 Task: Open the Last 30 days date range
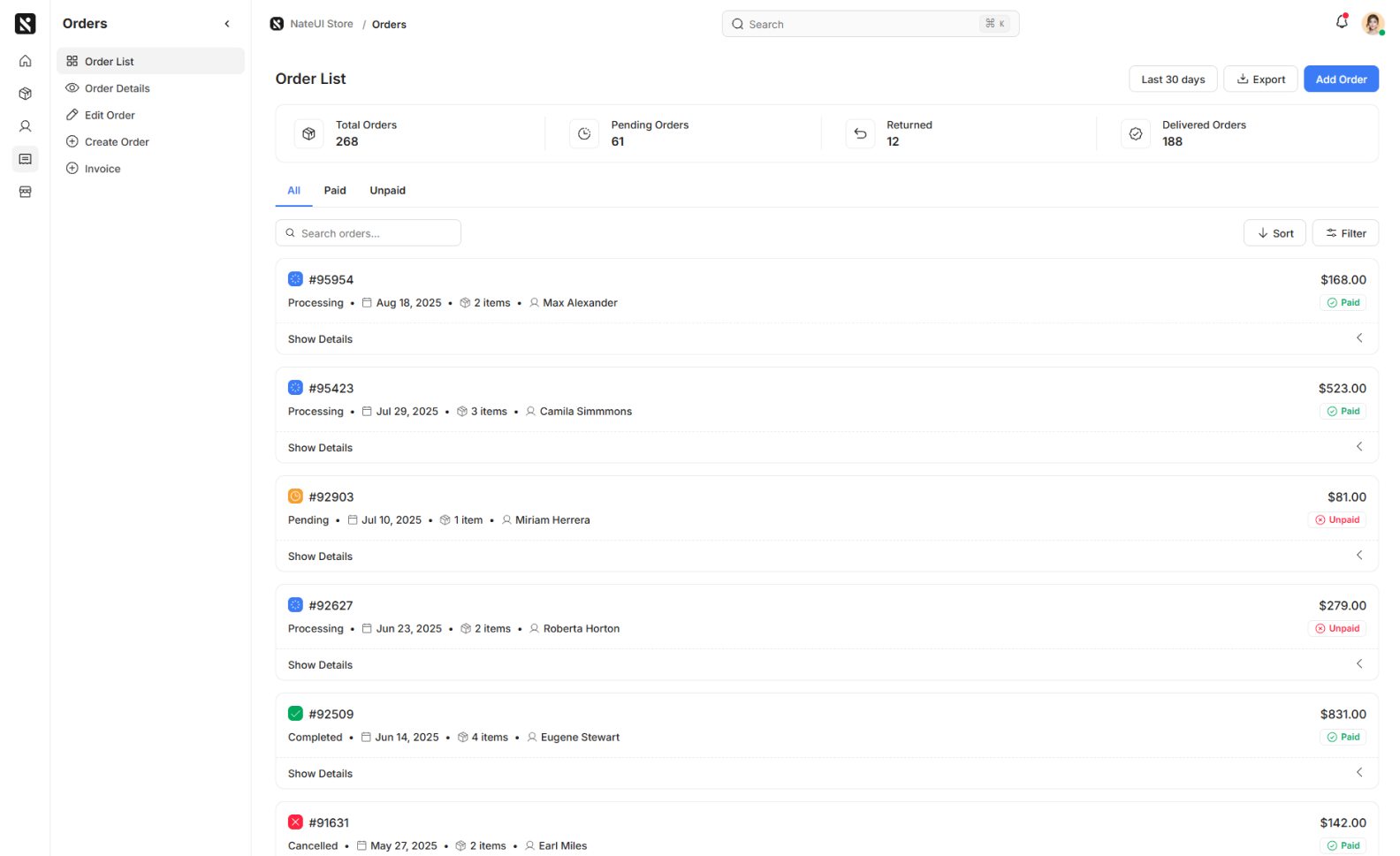click(x=1173, y=80)
